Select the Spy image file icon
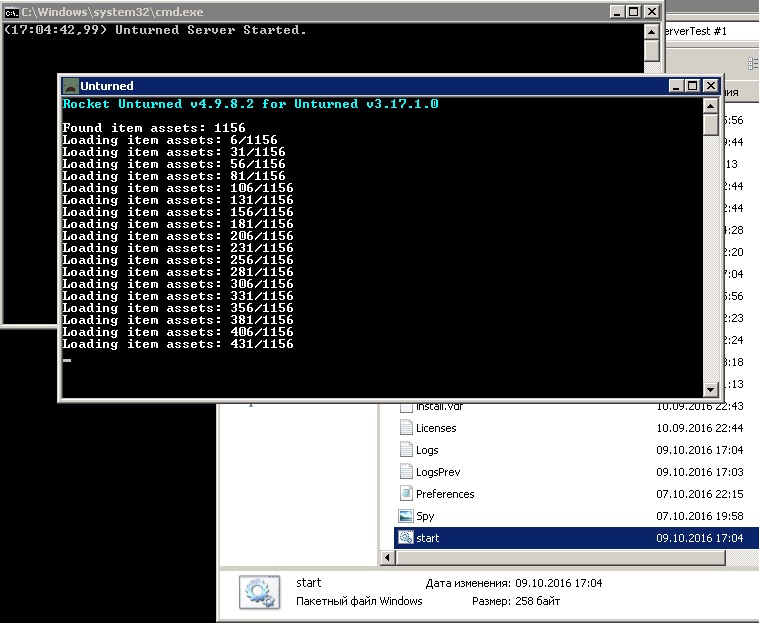 coord(406,516)
